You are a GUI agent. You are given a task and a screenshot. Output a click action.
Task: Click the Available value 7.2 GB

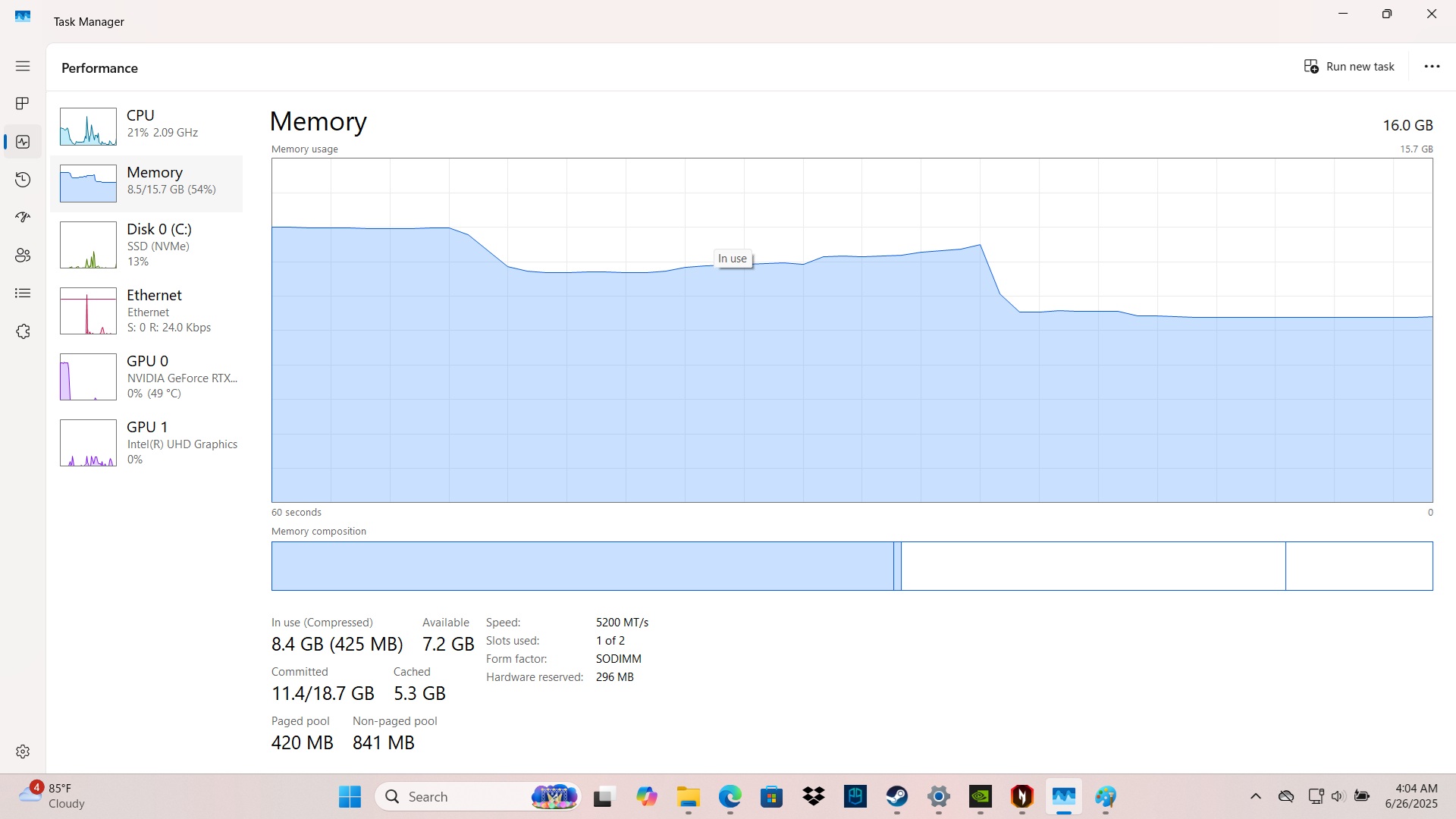448,645
